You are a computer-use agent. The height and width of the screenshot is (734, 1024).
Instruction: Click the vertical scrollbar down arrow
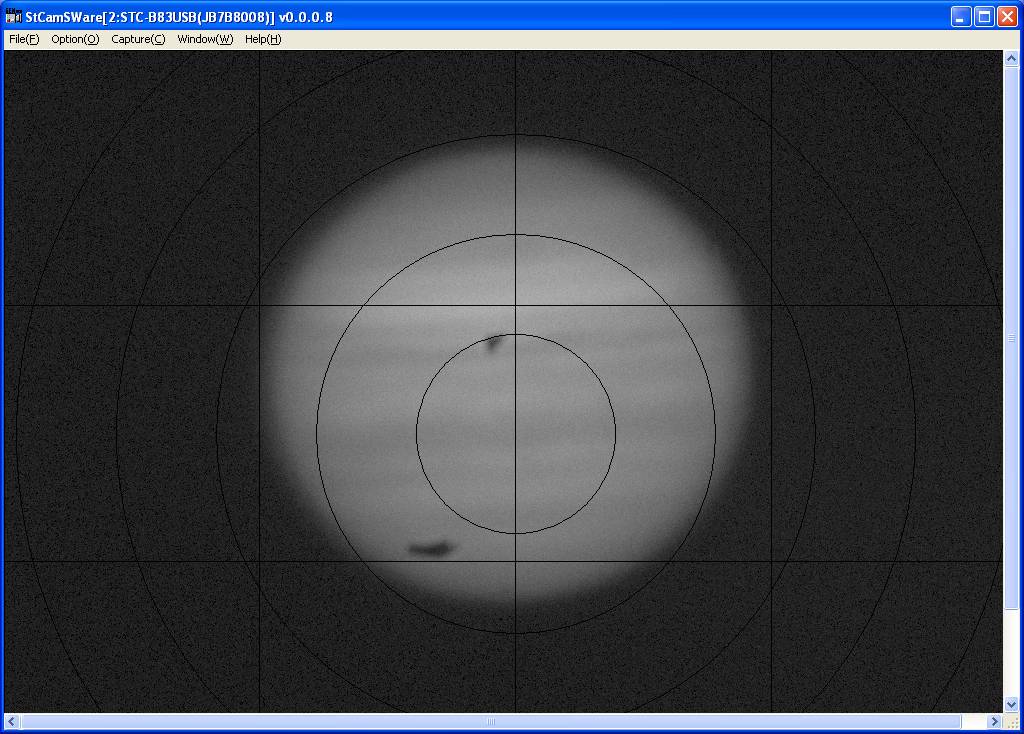tap(1011, 705)
